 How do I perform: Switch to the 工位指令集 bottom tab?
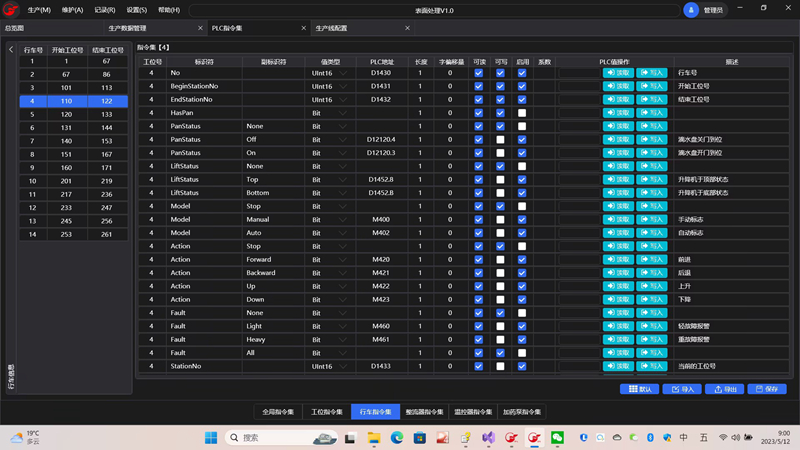tap(326, 411)
